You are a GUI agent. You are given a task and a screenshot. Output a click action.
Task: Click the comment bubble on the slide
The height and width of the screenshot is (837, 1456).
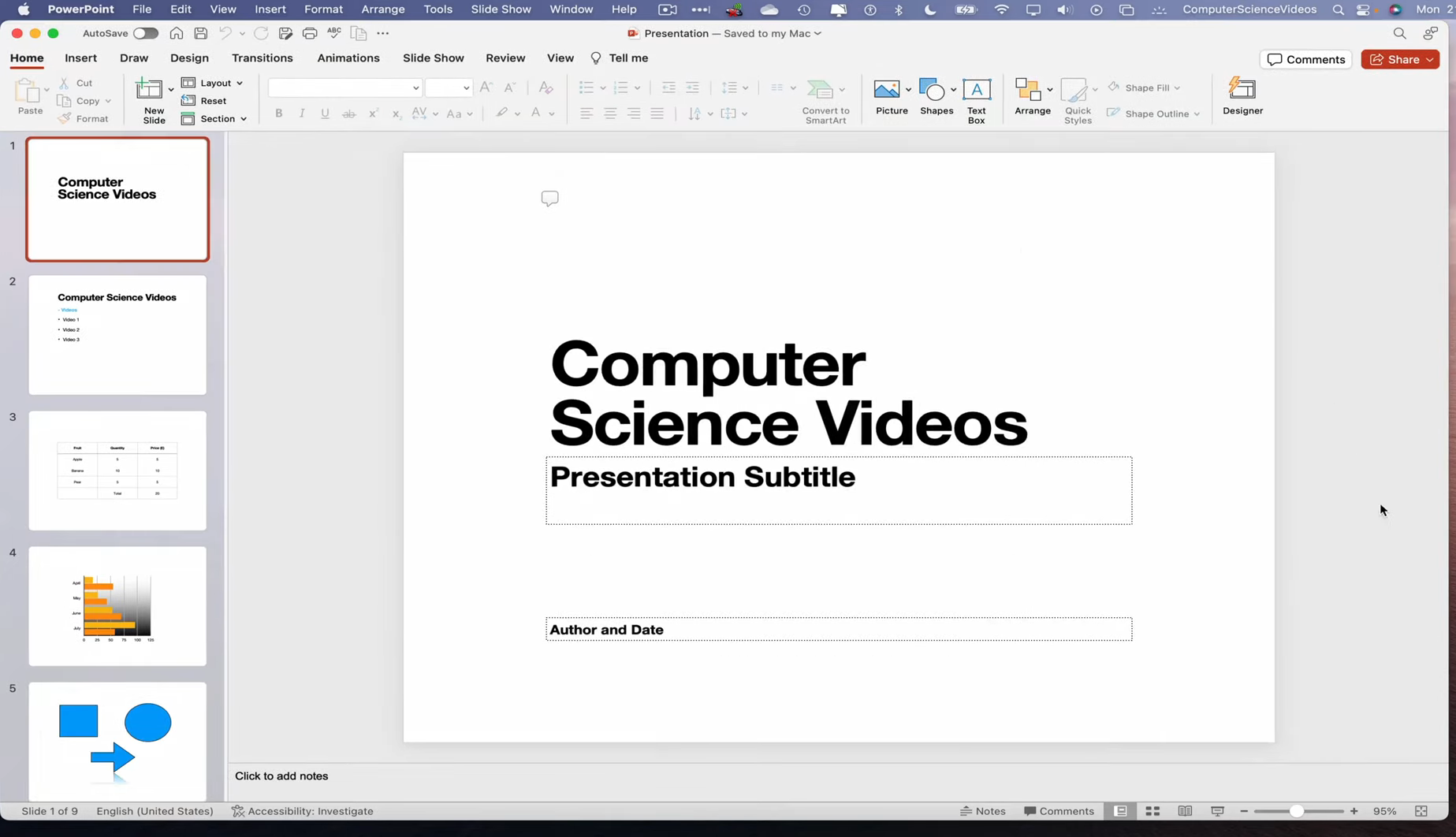pos(549,199)
